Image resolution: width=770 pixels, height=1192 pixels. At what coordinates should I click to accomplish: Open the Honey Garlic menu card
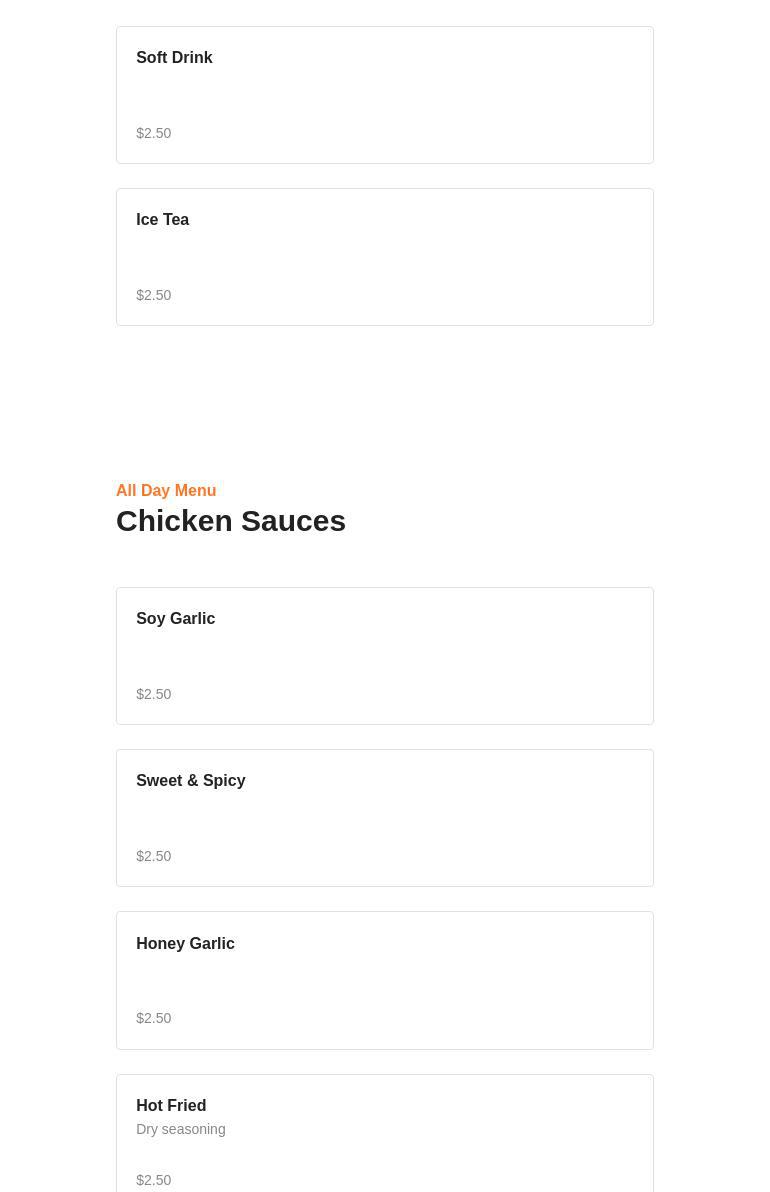400,980
